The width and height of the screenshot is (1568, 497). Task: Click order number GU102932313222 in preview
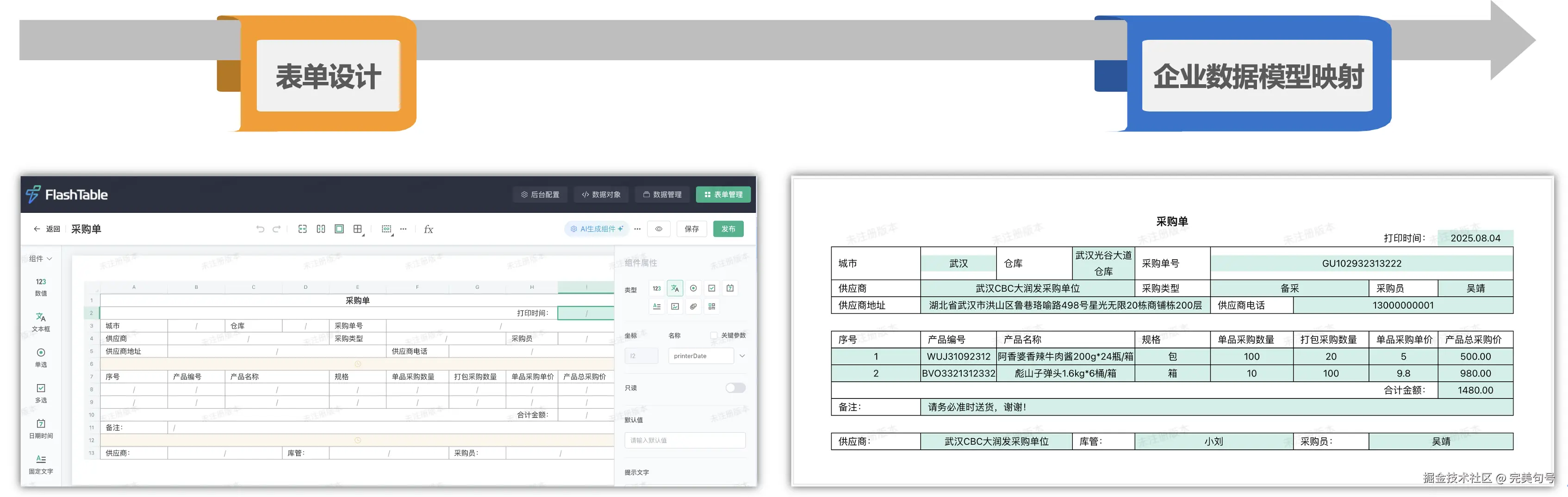coord(1362,263)
